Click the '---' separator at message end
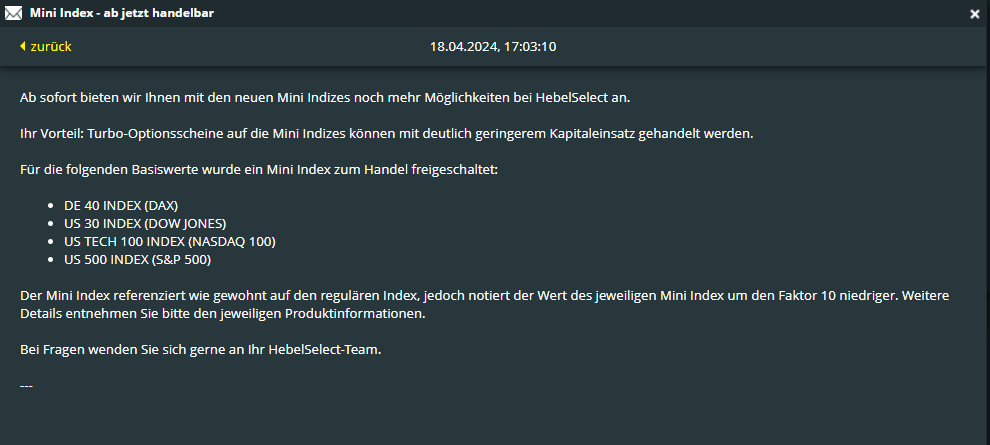Image resolution: width=990 pixels, height=445 pixels. tap(27, 384)
